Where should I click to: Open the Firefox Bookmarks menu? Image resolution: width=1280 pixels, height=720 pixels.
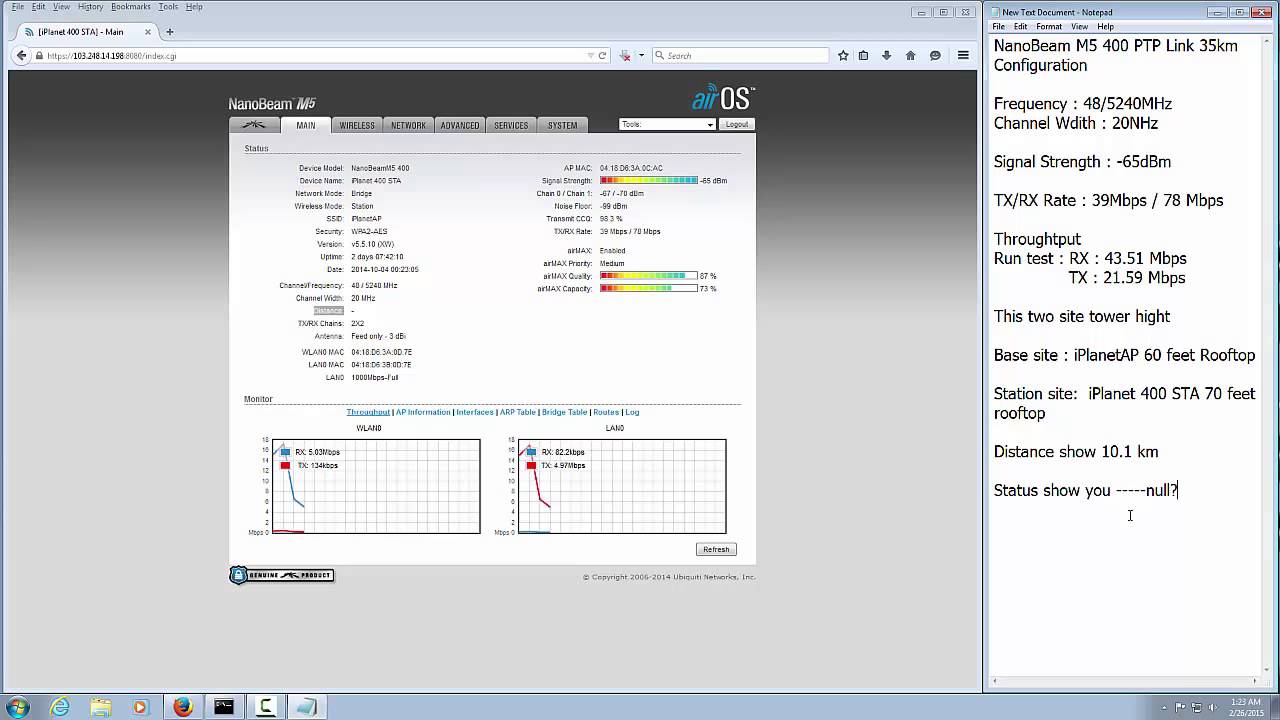[131, 7]
